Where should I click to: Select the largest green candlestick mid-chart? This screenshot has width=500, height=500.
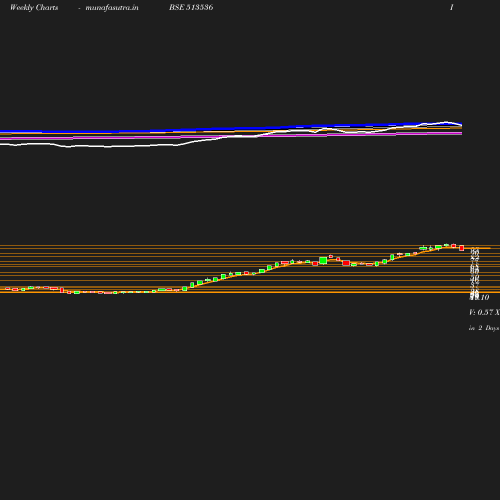click(323, 260)
